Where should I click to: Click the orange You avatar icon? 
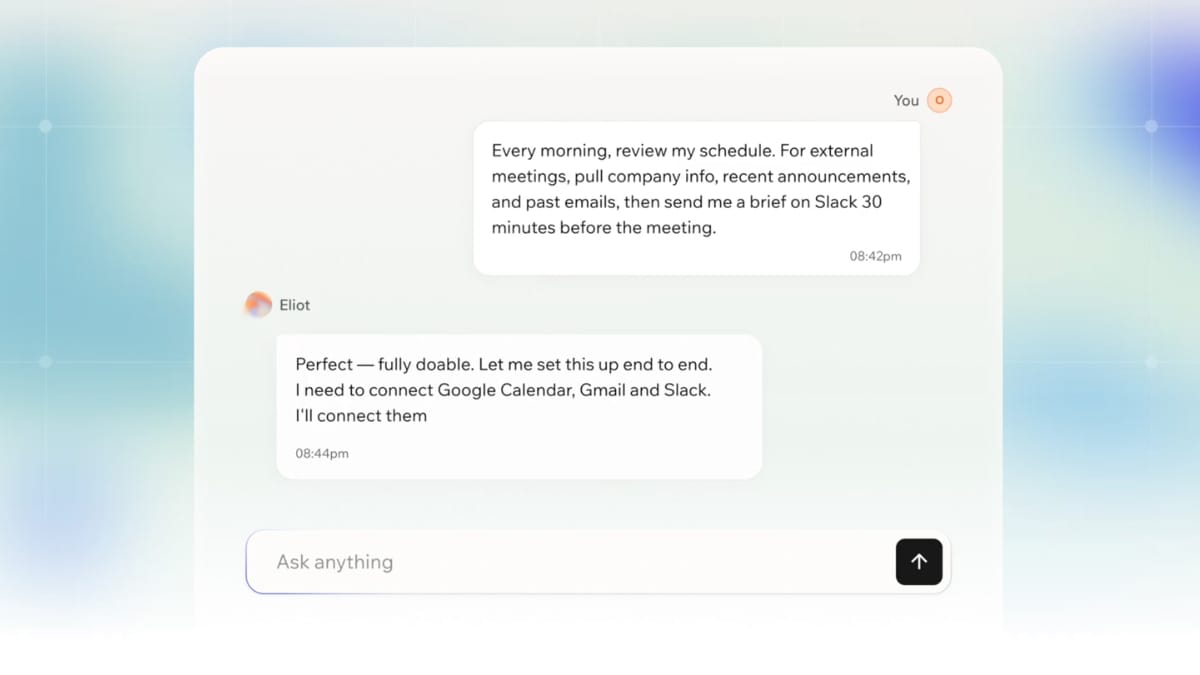(939, 100)
